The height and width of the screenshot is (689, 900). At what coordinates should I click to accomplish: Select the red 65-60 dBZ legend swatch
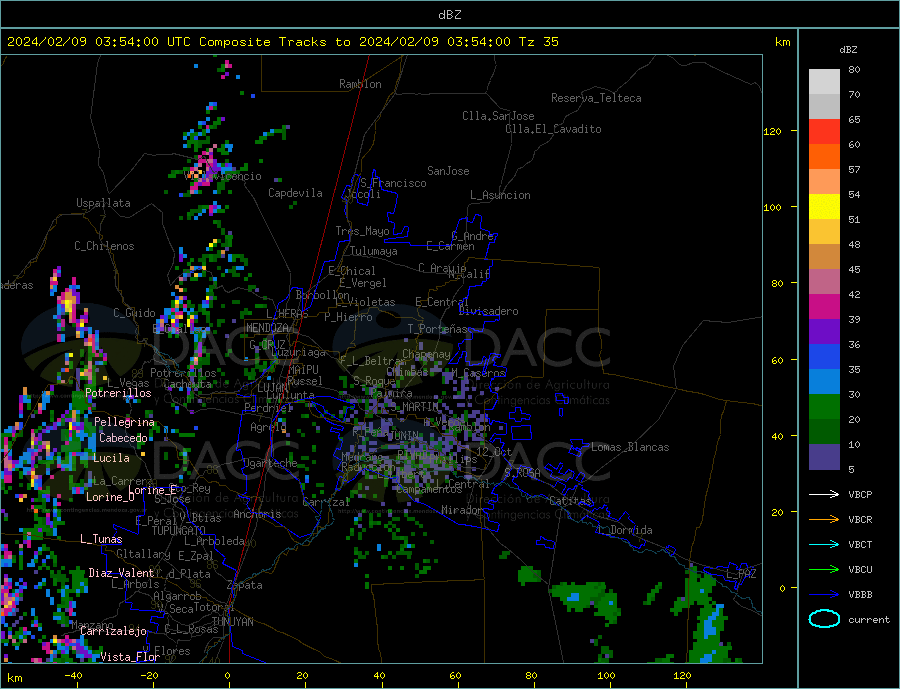point(824,131)
